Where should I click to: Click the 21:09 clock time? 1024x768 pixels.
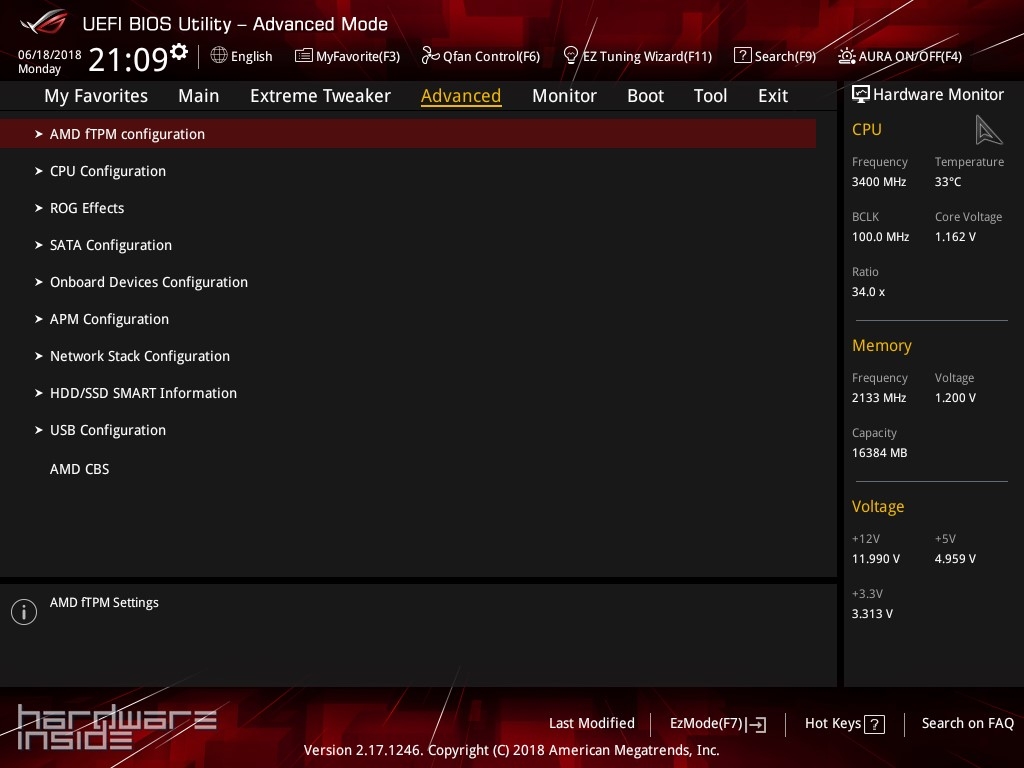point(128,59)
